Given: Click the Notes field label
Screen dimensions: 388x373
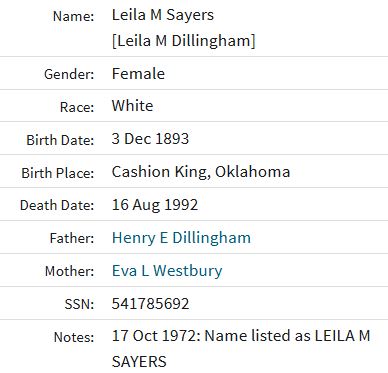Looking at the screenshot, I should pyautogui.click(x=74, y=337).
